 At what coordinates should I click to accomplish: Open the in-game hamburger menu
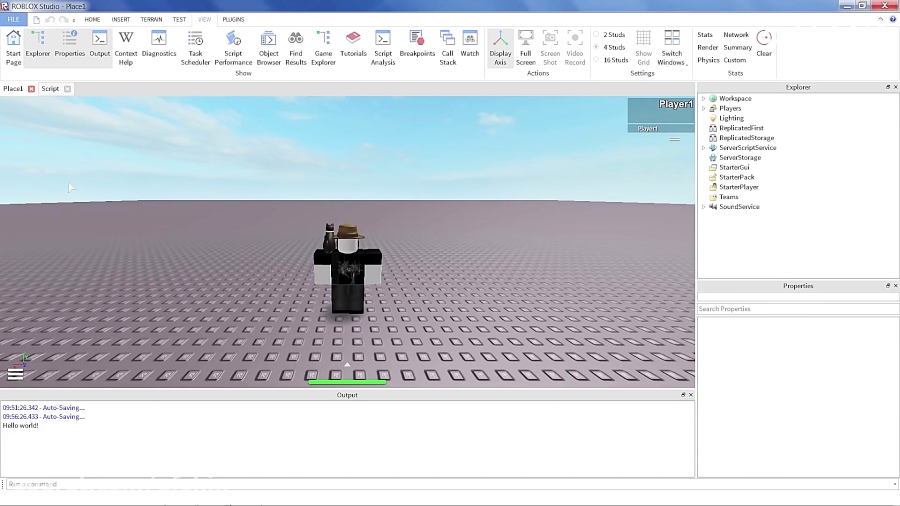tap(15, 375)
